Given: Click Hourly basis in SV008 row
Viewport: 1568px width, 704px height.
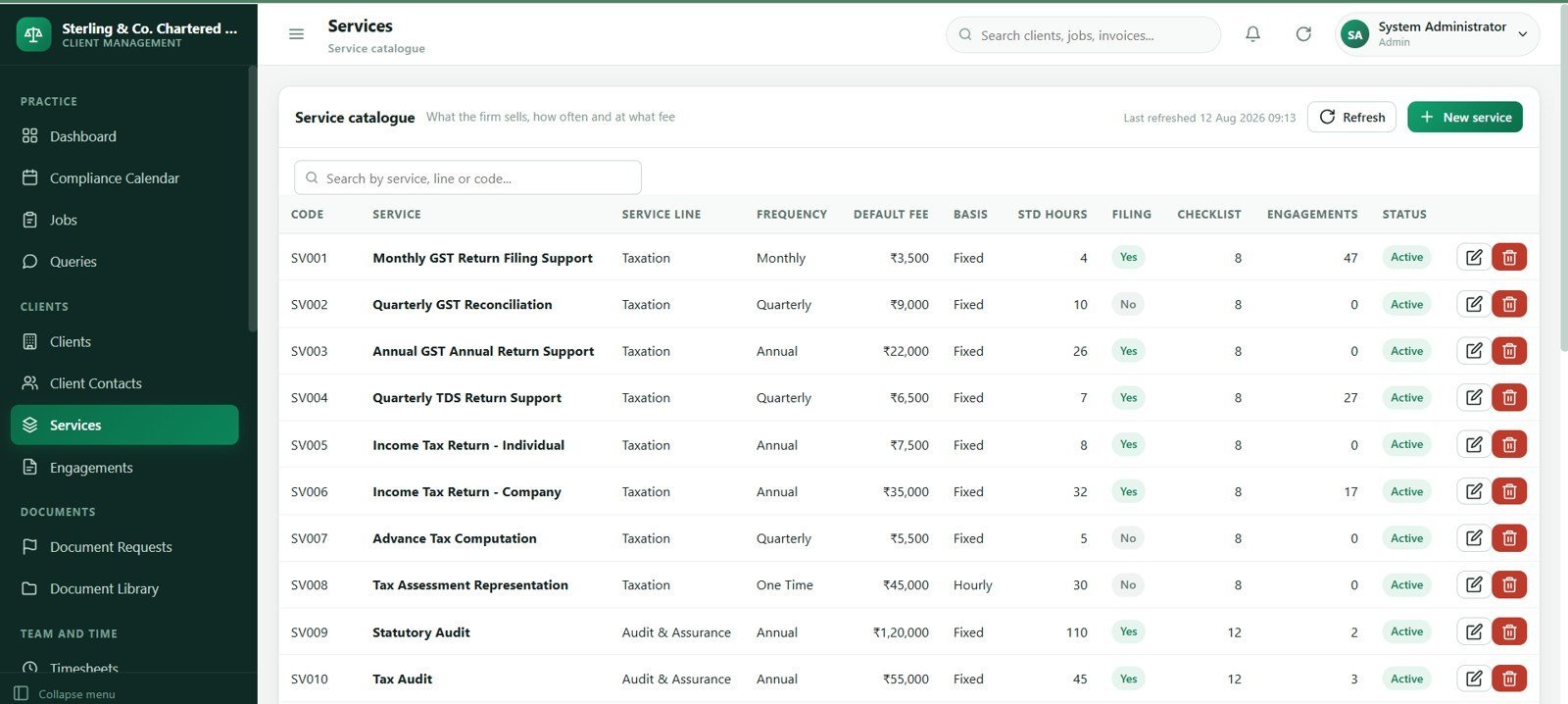Looking at the screenshot, I should [973, 585].
